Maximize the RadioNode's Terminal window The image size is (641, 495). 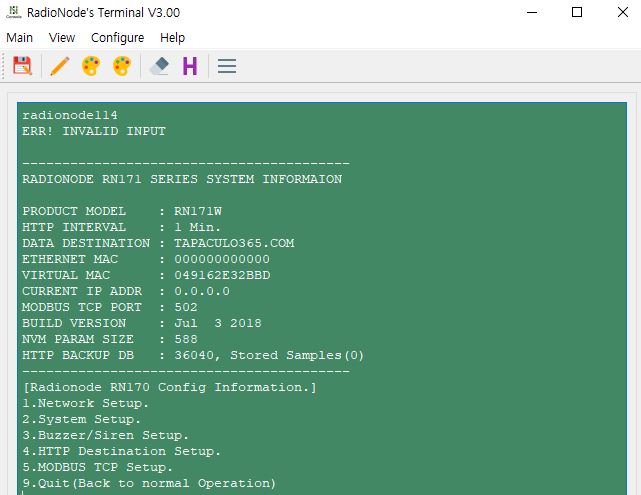[x=577, y=12]
